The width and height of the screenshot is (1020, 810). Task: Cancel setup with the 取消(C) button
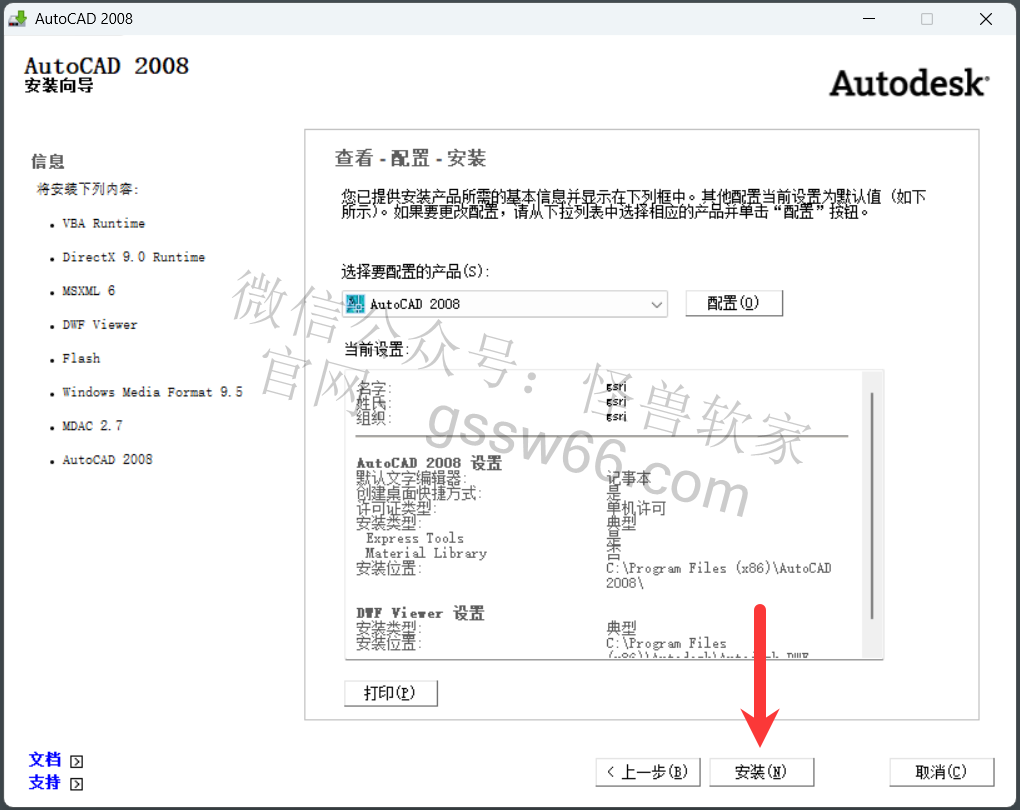(x=941, y=772)
